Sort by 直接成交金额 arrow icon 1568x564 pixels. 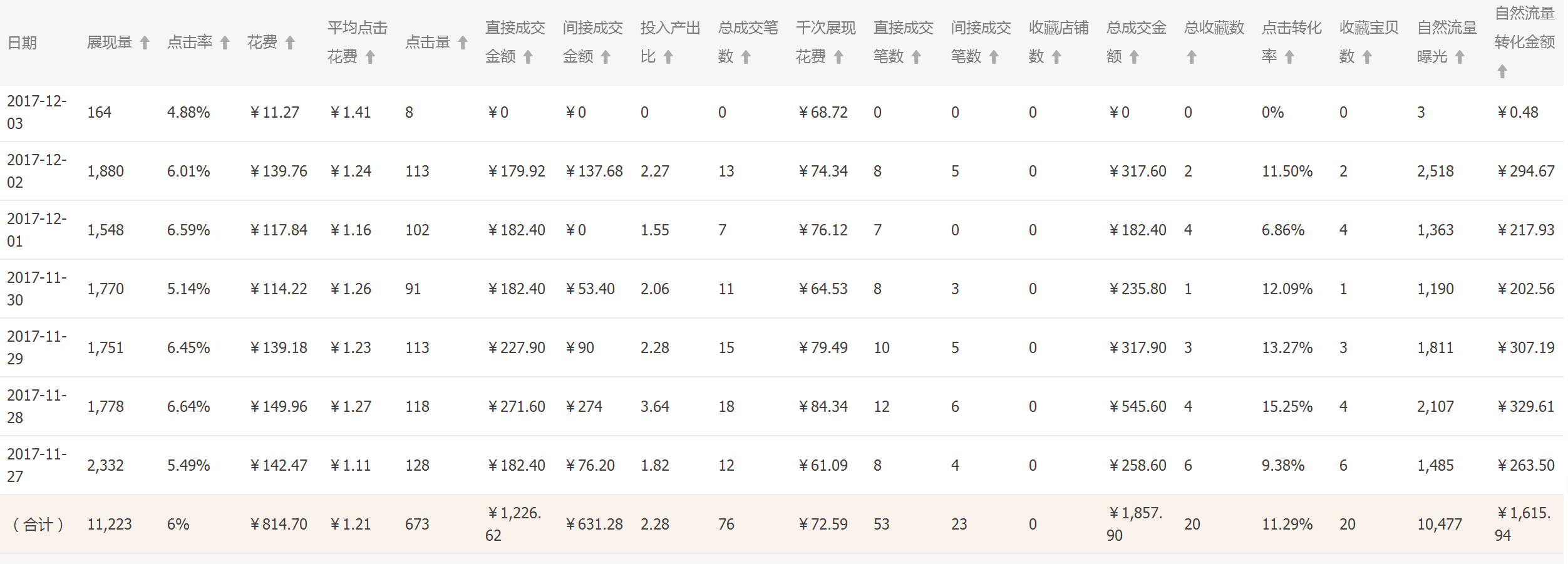[528, 57]
